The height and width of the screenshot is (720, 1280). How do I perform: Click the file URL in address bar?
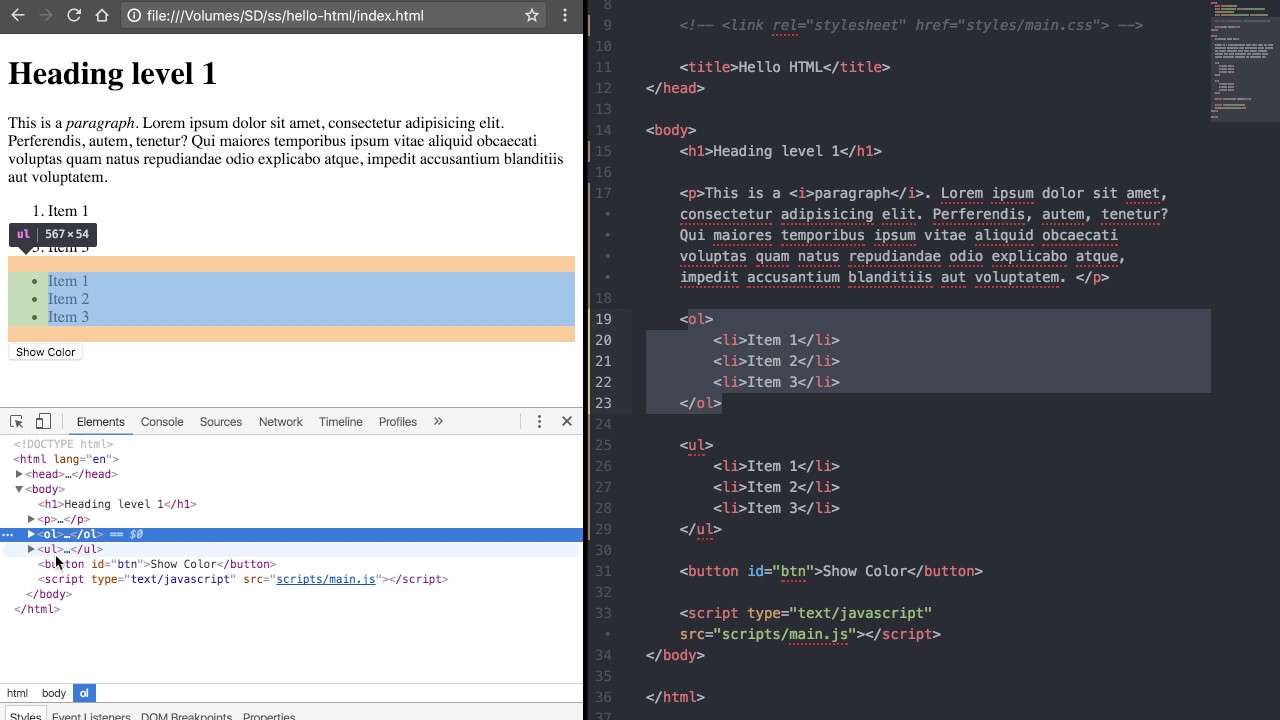coord(285,15)
